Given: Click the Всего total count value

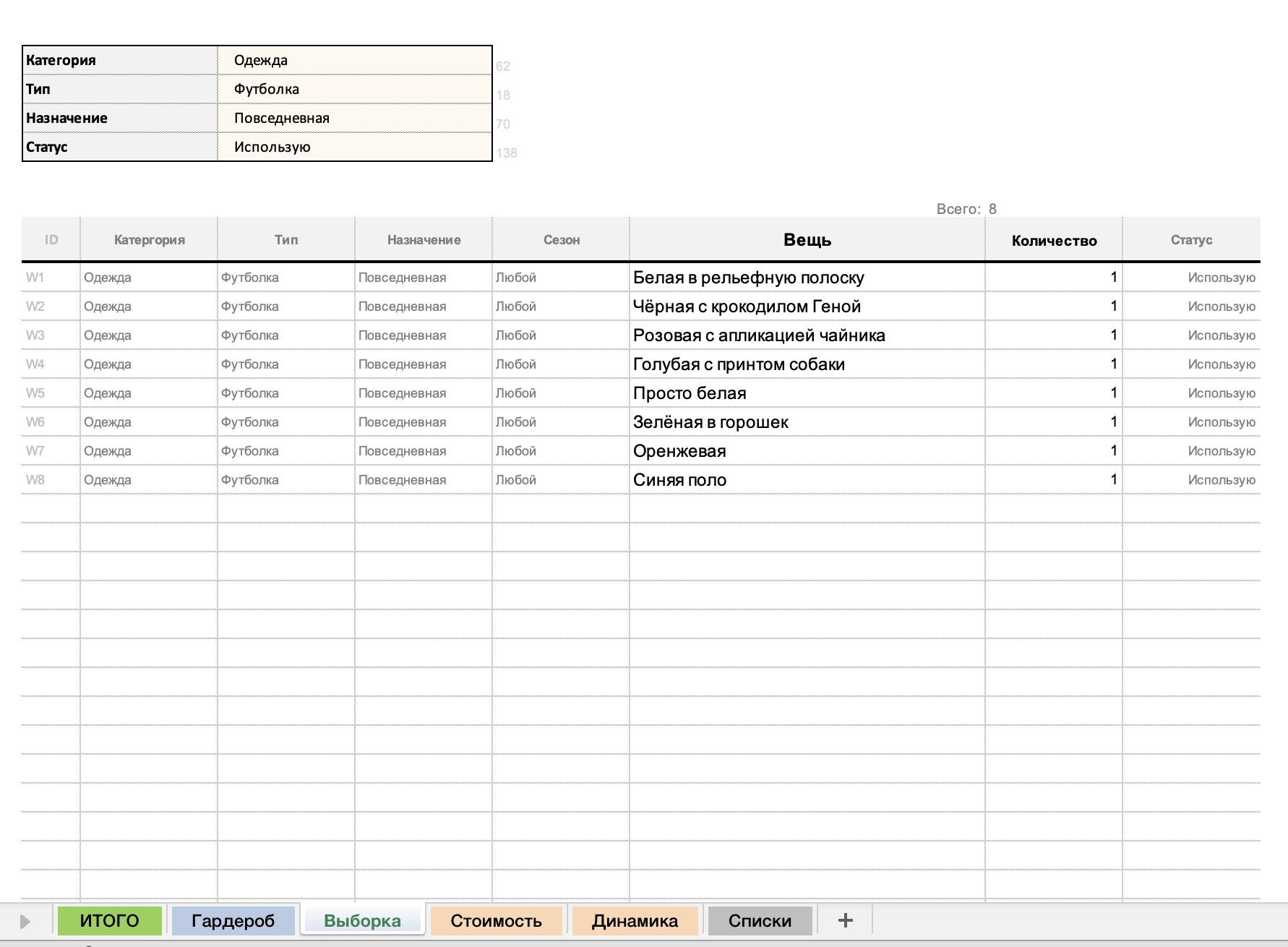Looking at the screenshot, I should 992,209.
